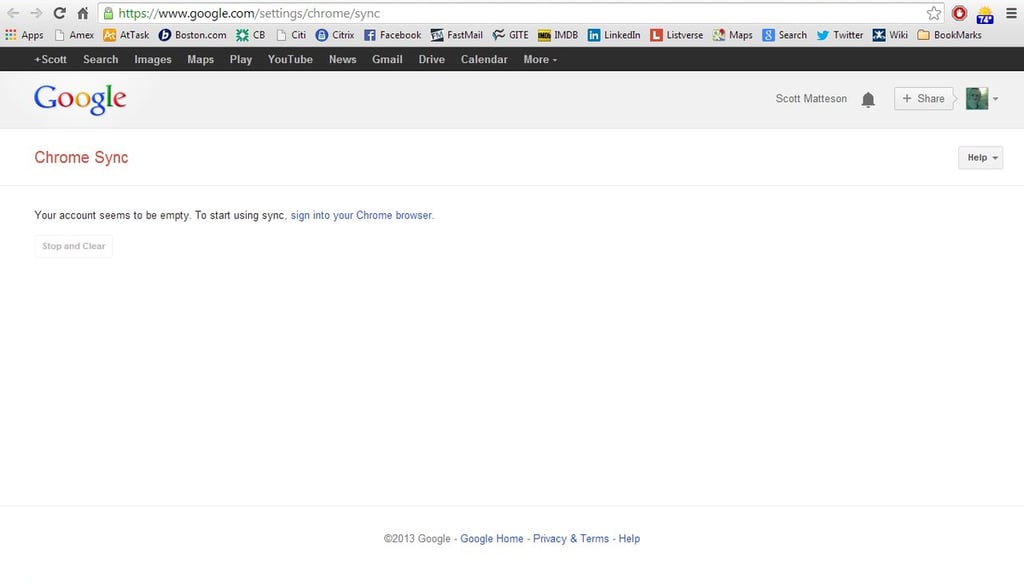The height and width of the screenshot is (583, 1024).
Task: Click sign into your Chrome browser link
Action: point(361,215)
